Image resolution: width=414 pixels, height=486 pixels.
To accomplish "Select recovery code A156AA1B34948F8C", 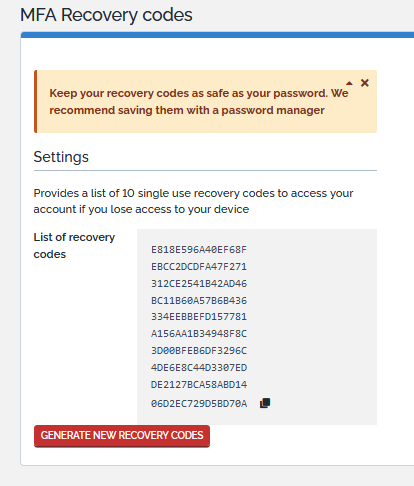I will 199,334.
